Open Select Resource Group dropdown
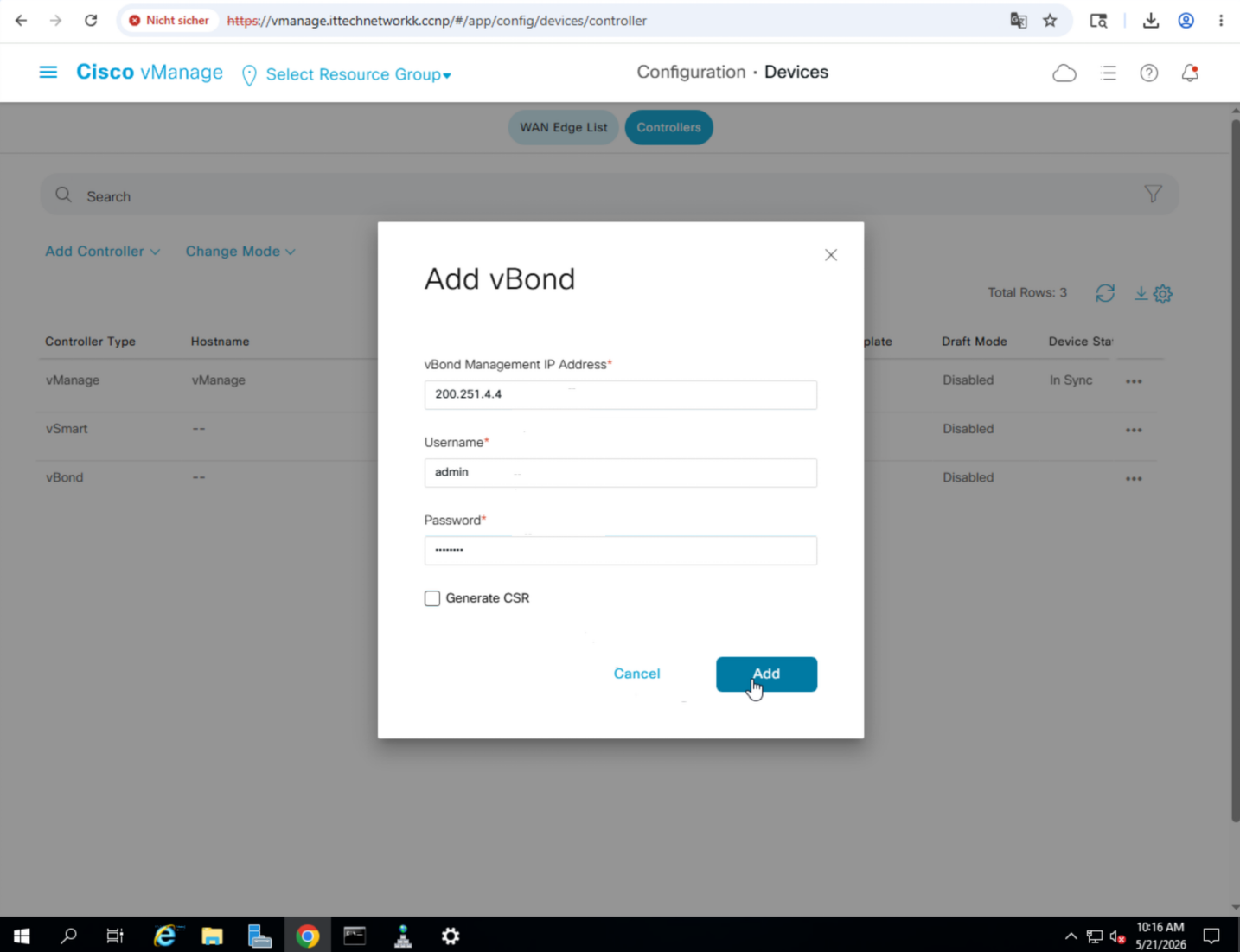This screenshot has width=1240, height=952. coord(358,74)
